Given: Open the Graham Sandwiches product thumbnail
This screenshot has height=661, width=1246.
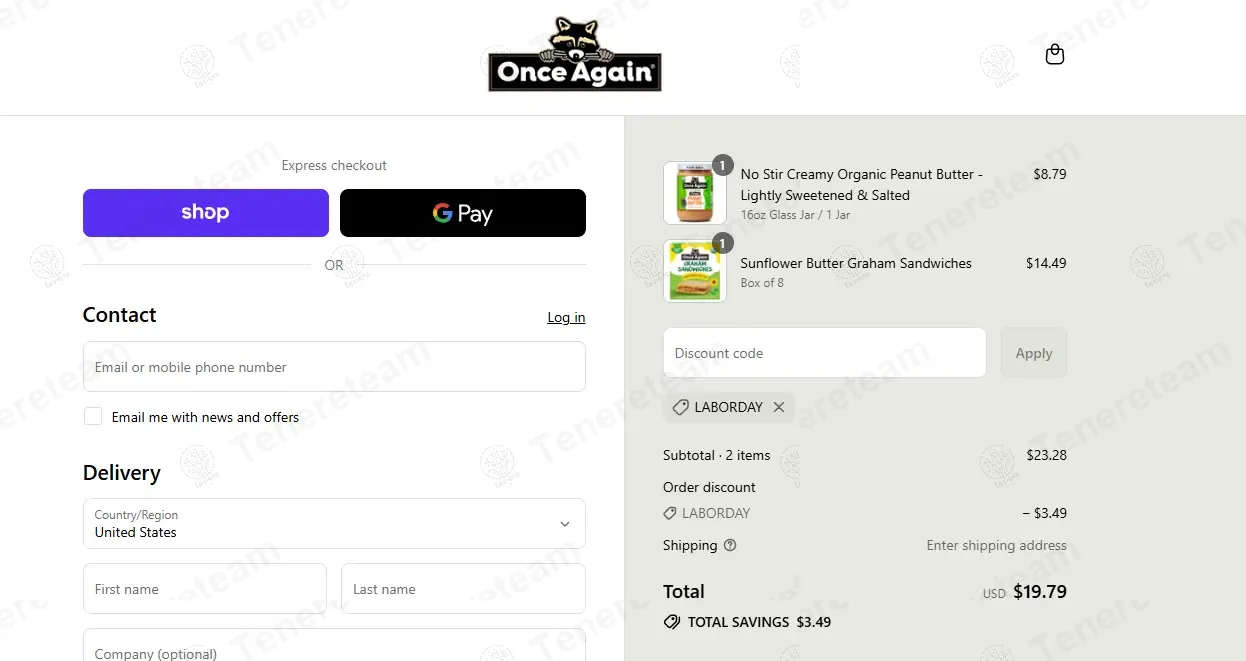Looking at the screenshot, I should pos(694,271).
